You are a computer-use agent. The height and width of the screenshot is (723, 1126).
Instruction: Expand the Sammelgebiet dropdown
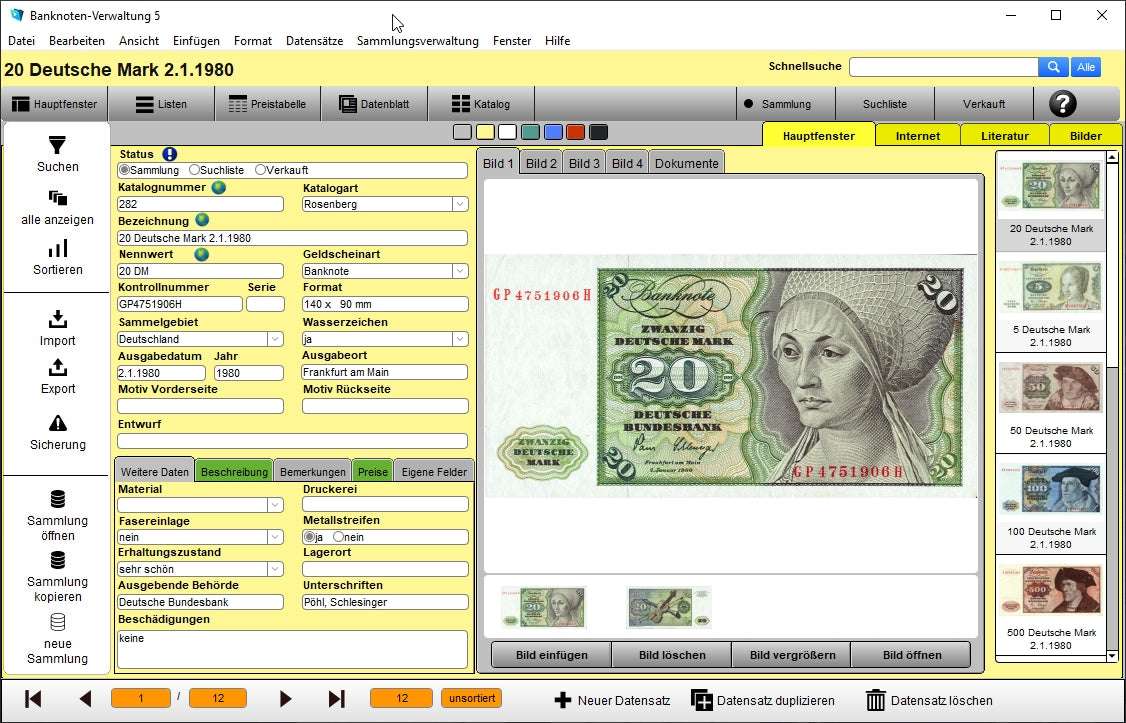[x=275, y=339]
